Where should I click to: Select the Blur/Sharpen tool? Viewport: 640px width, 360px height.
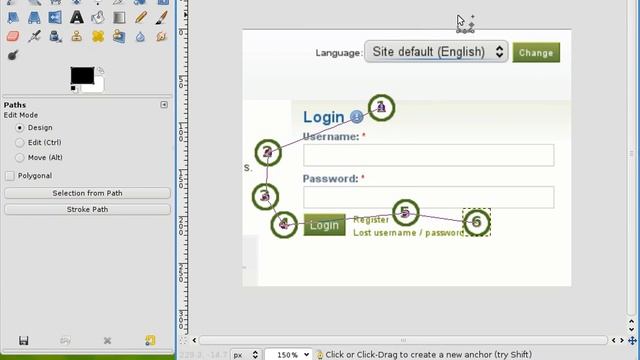coord(140,36)
